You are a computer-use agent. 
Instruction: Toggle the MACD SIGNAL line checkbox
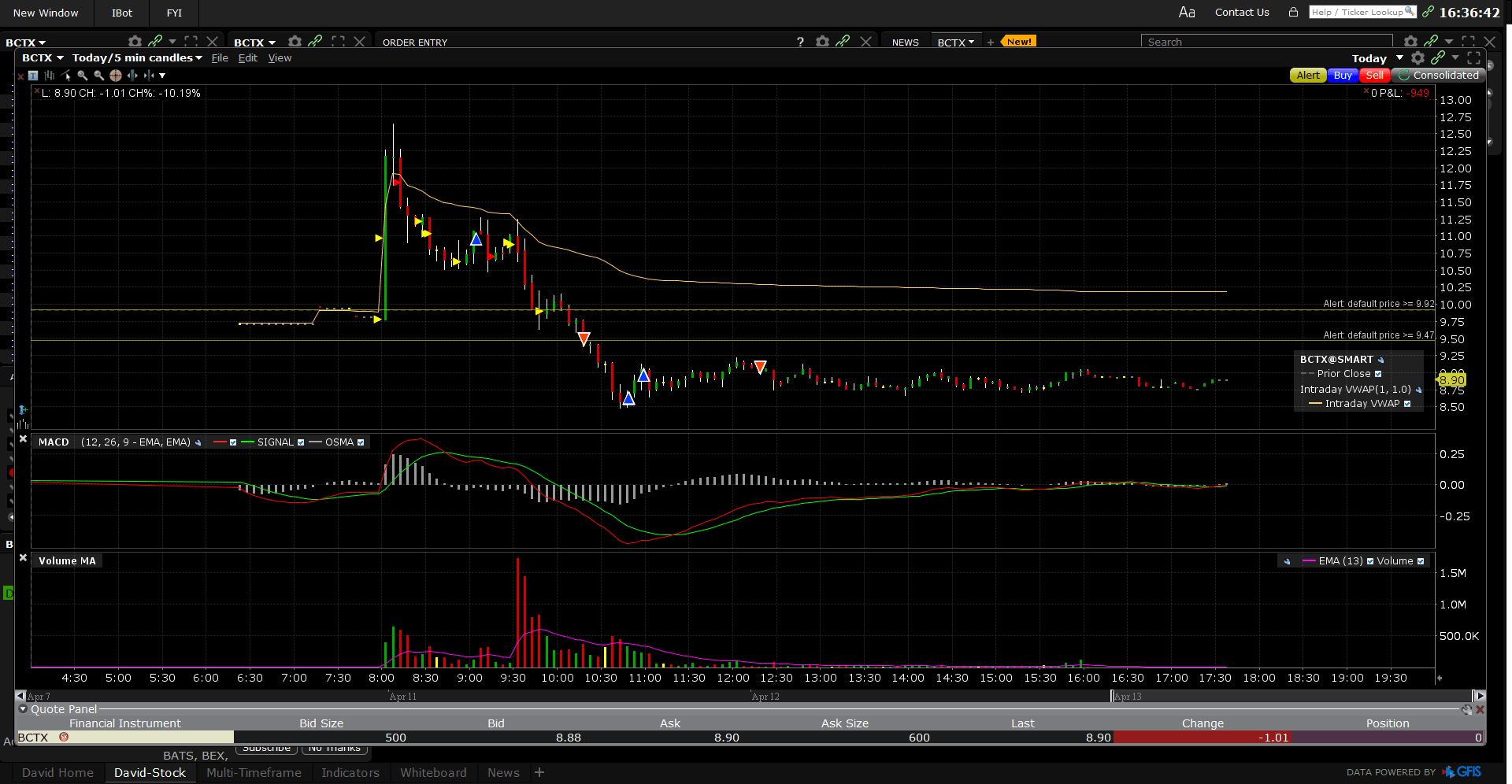301,442
